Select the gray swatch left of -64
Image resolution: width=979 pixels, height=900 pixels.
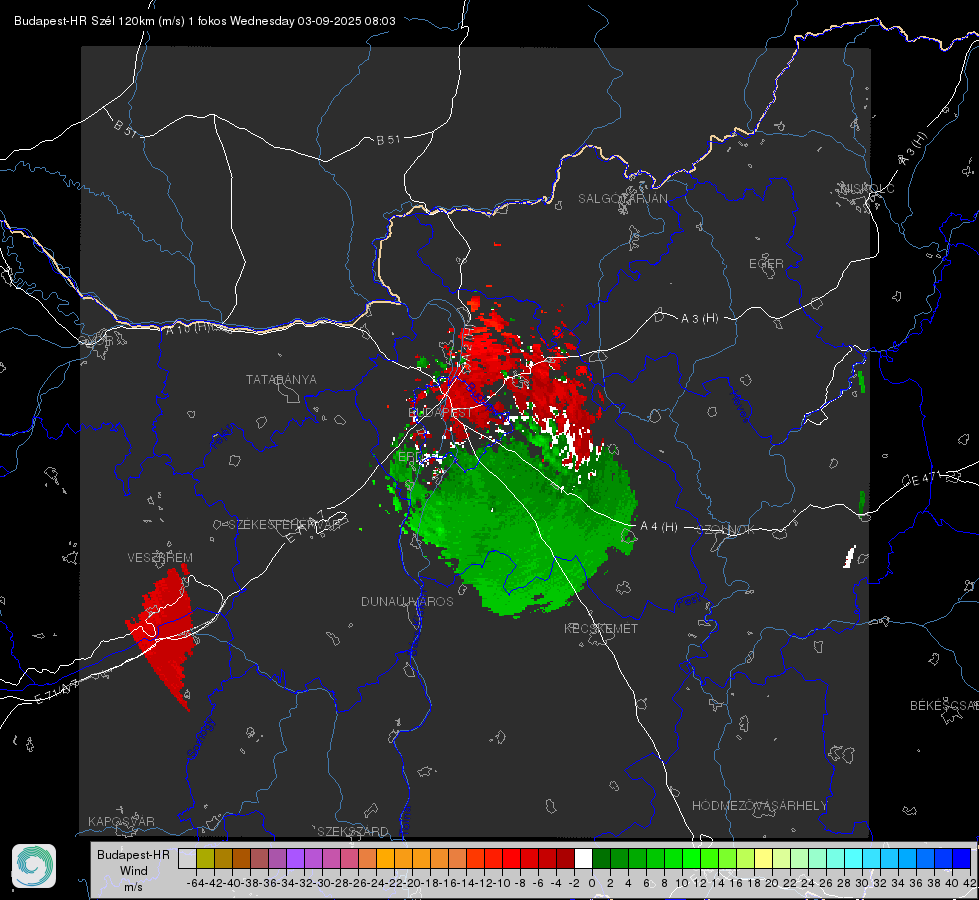(x=187, y=859)
